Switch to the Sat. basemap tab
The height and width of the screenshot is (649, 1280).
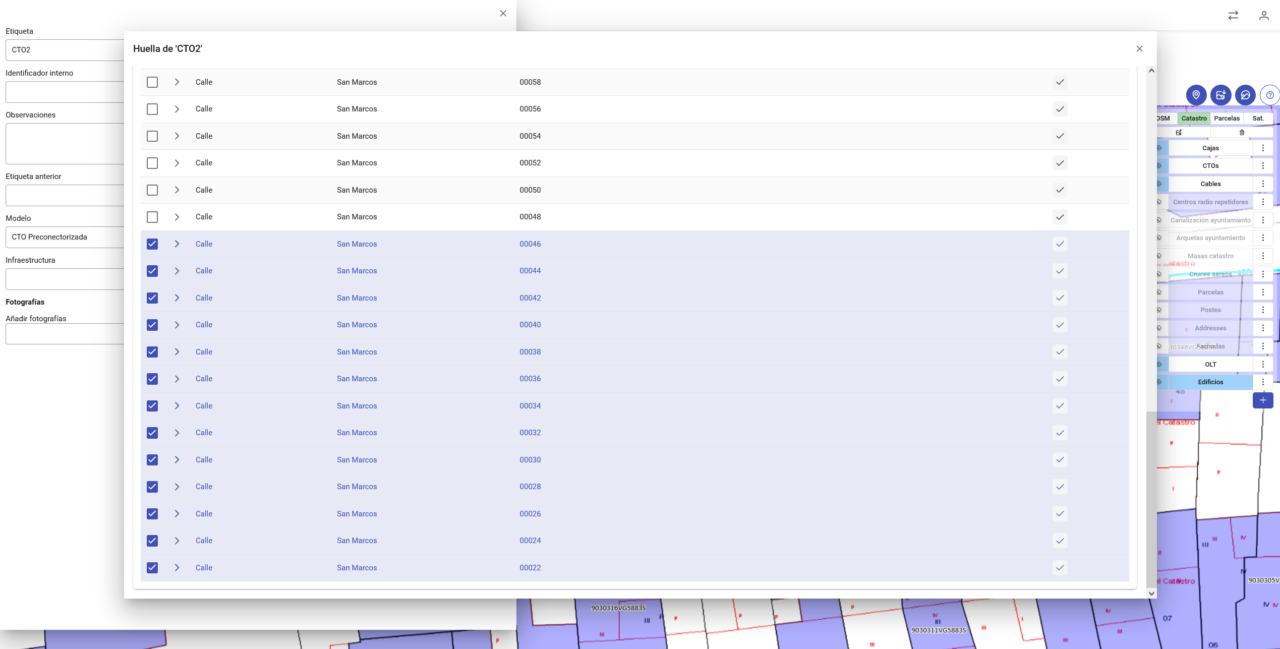1257,117
